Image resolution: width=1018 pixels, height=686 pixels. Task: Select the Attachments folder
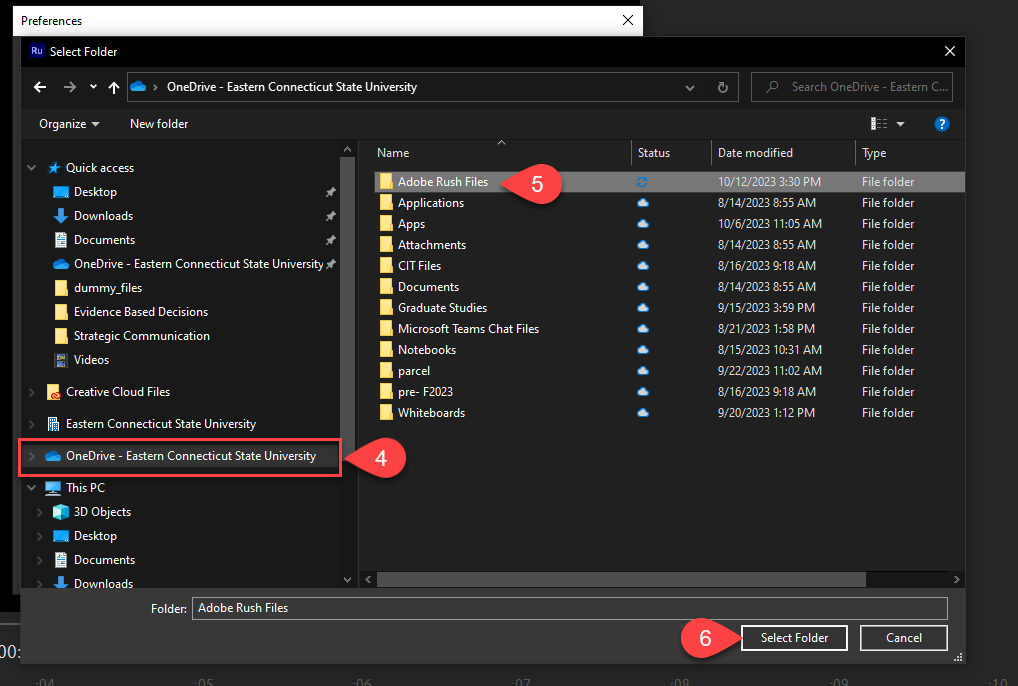[x=432, y=245]
